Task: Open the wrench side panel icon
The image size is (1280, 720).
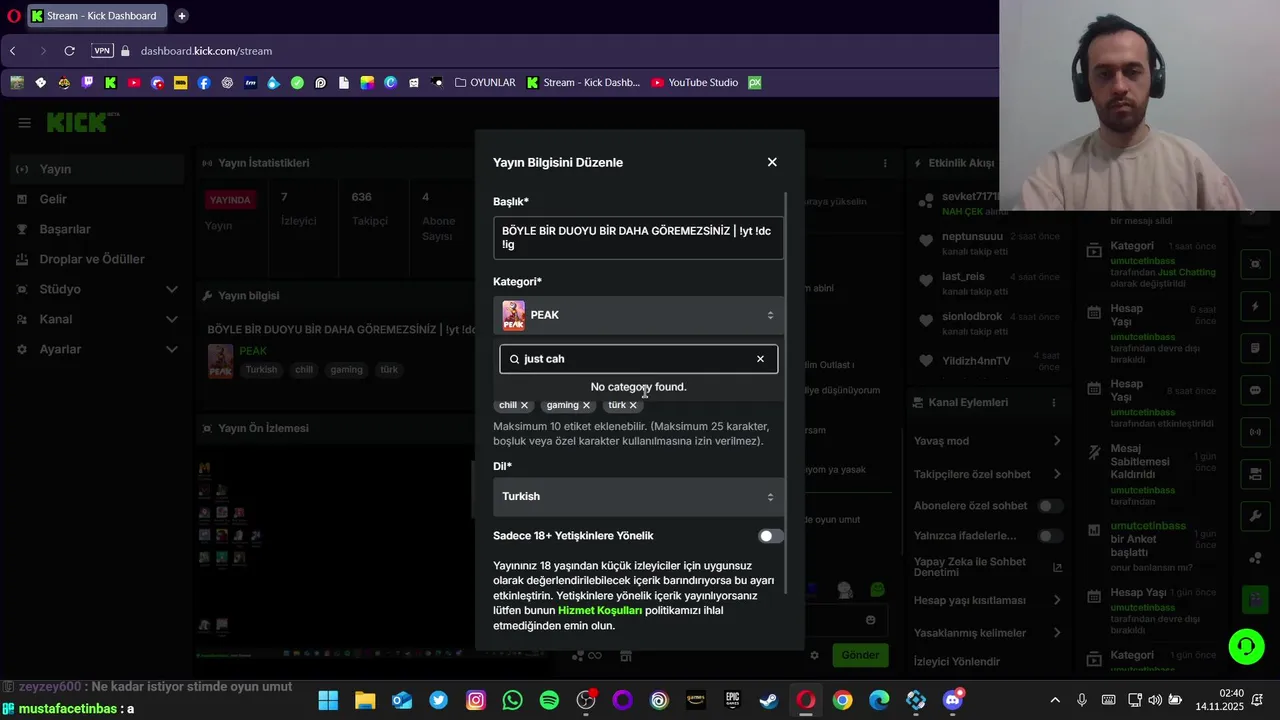Action: (1255, 516)
